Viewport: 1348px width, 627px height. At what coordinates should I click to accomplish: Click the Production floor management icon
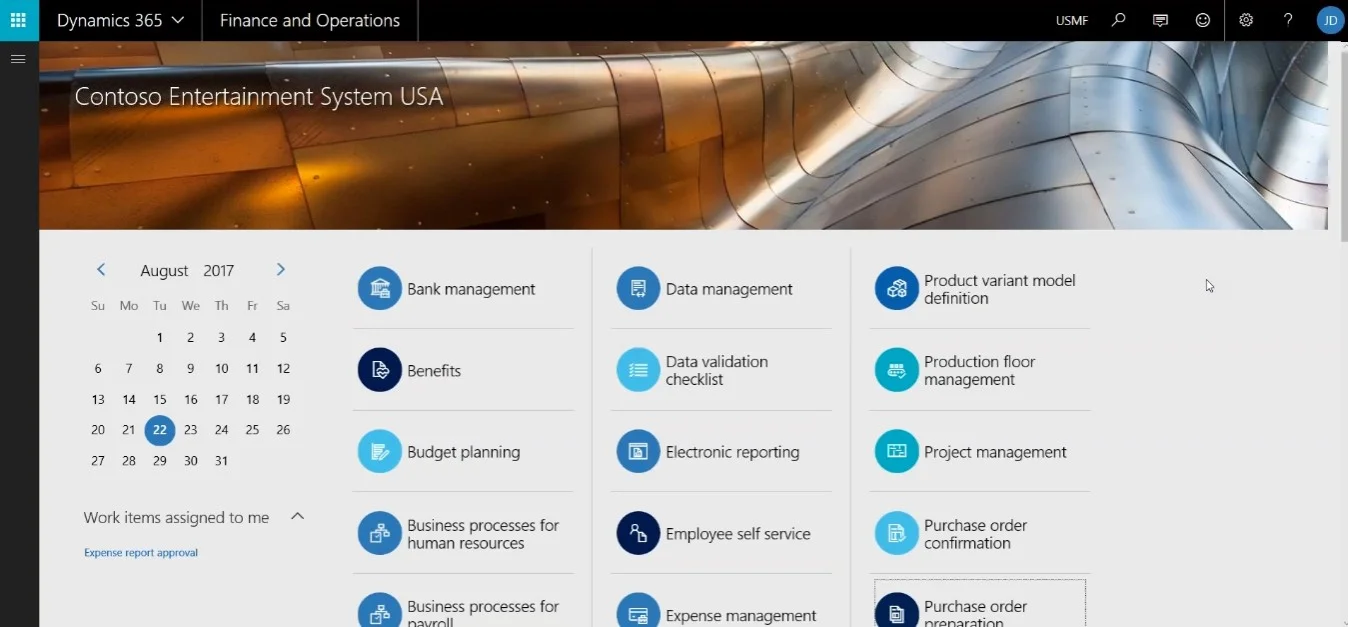coord(897,370)
